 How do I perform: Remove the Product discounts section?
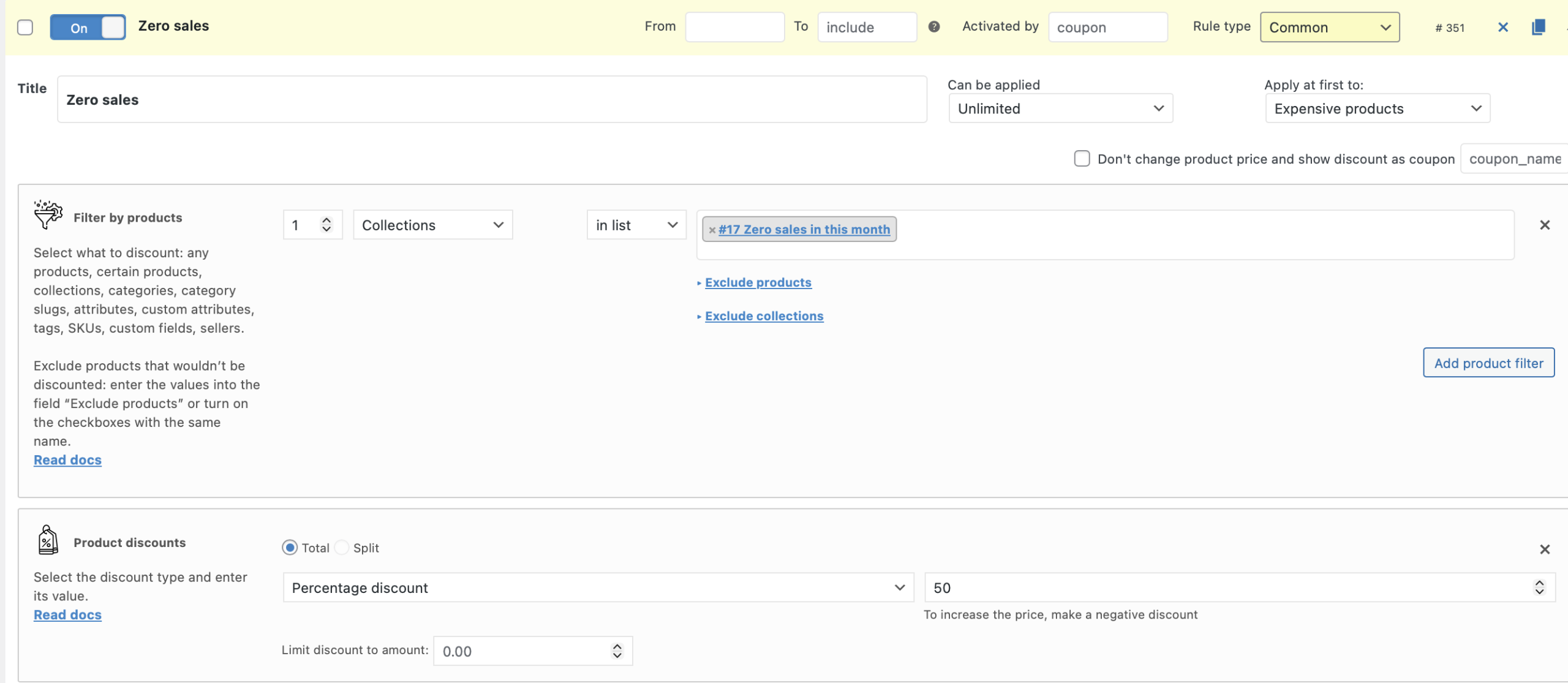1544,549
